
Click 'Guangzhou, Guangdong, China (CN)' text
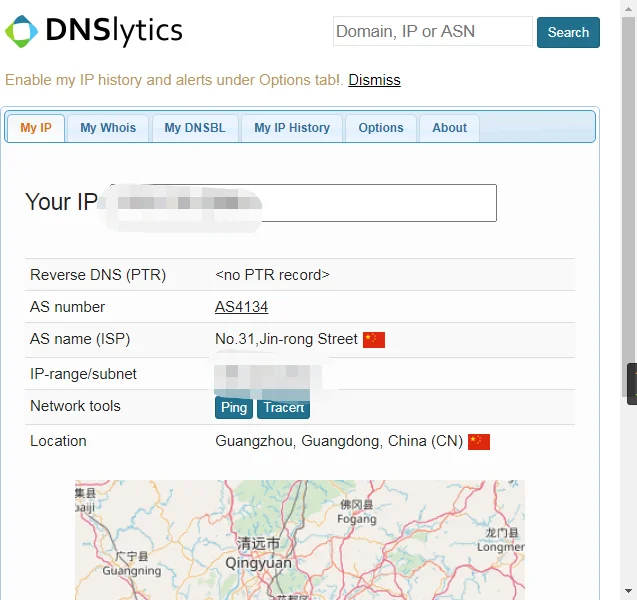pos(339,441)
